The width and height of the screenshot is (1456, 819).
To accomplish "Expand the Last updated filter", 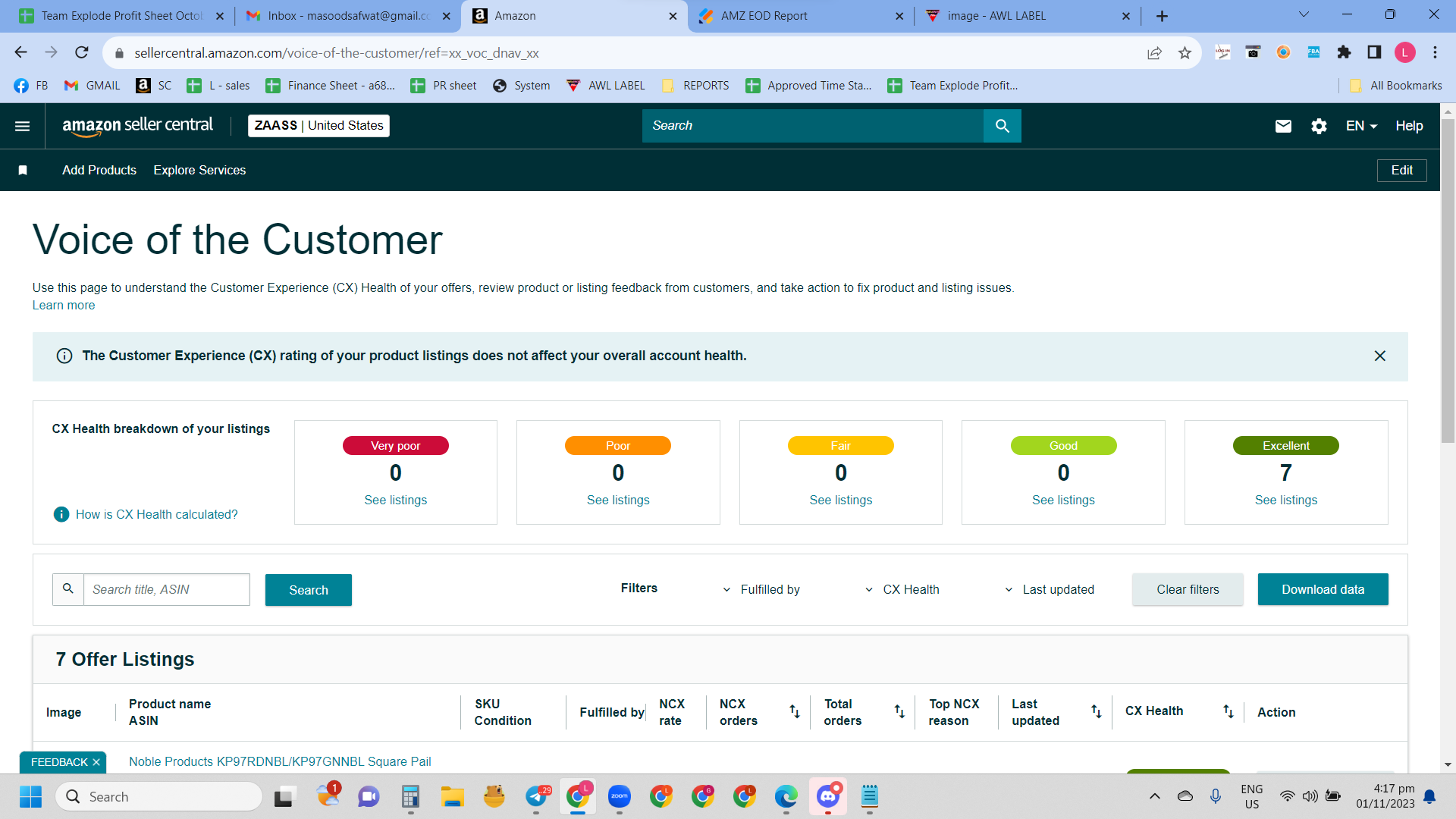I will [x=1050, y=589].
